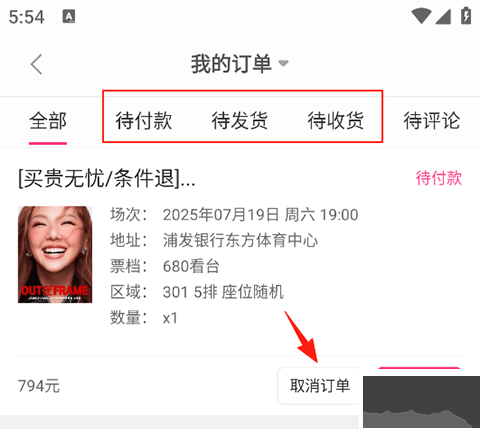Tap the Wi-Fi status bar icon
480x429 pixels.
click(x=422, y=16)
